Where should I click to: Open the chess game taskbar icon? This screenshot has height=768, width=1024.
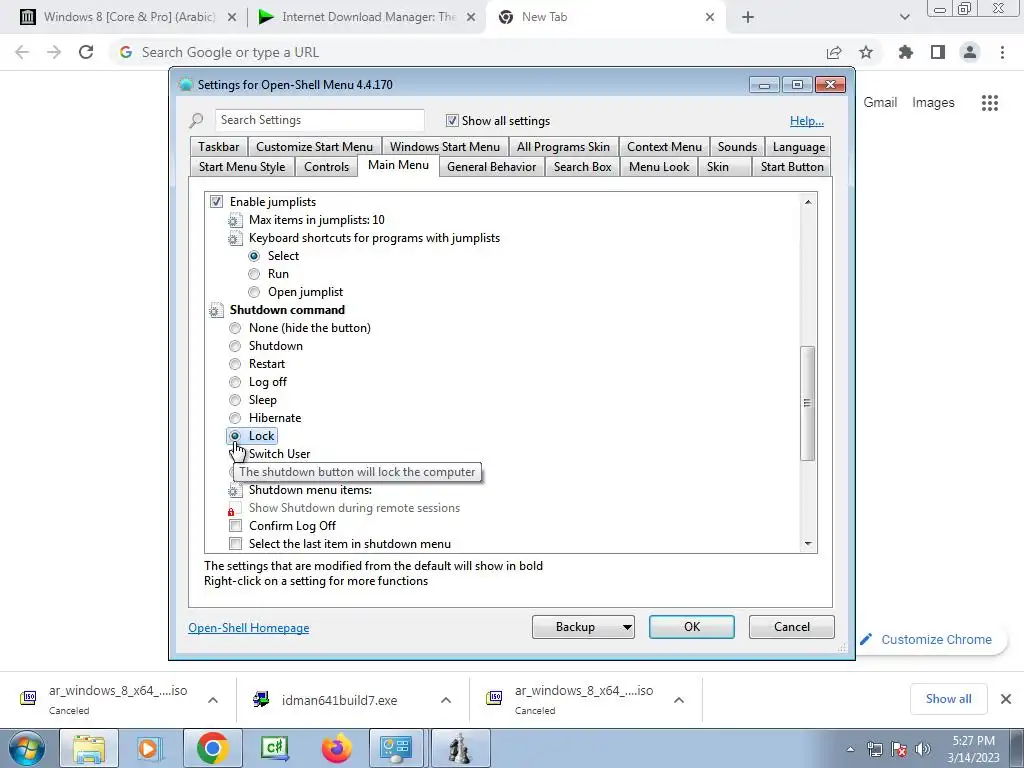tap(460, 748)
